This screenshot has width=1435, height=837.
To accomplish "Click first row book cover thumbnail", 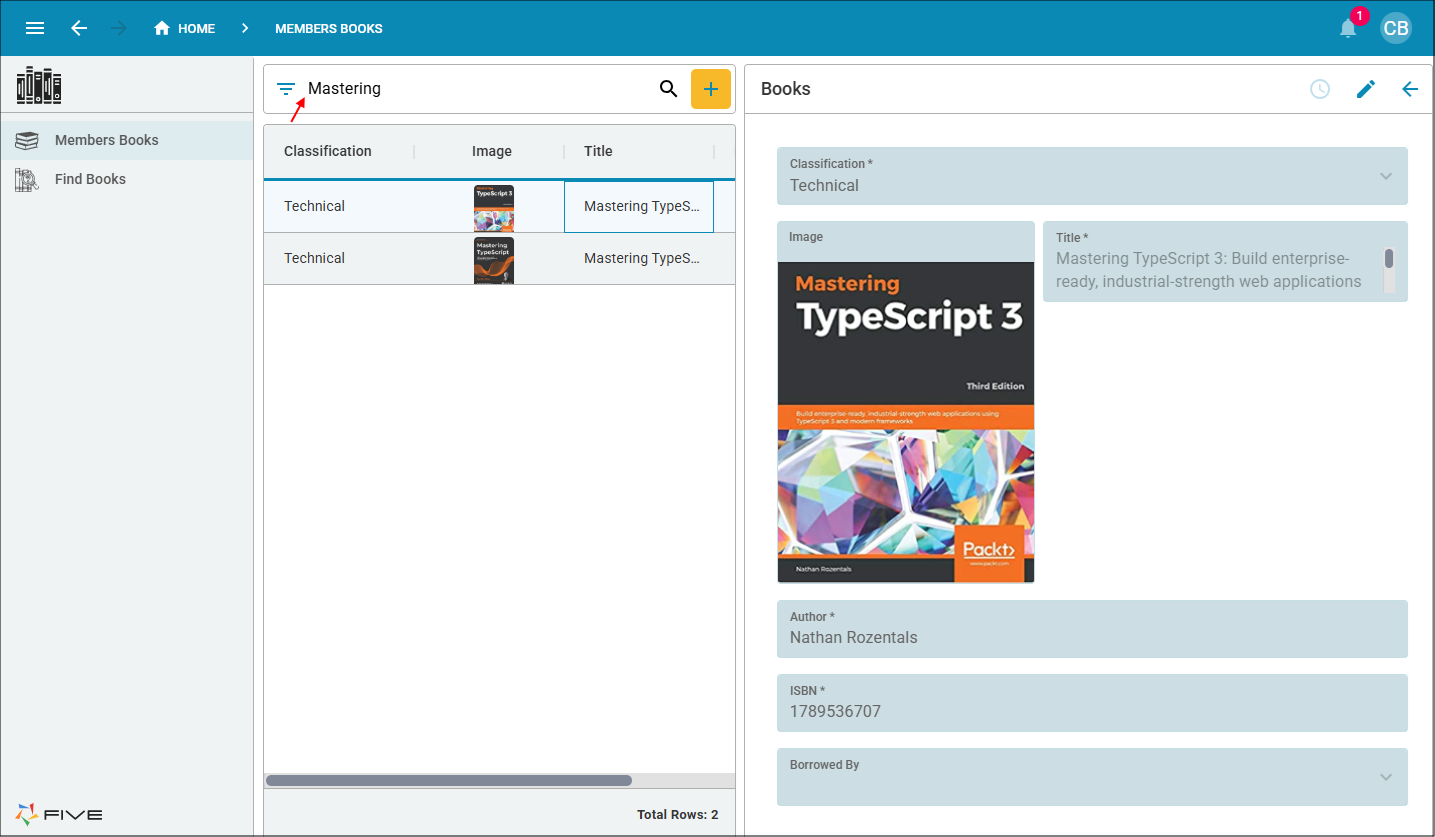I will (x=494, y=208).
